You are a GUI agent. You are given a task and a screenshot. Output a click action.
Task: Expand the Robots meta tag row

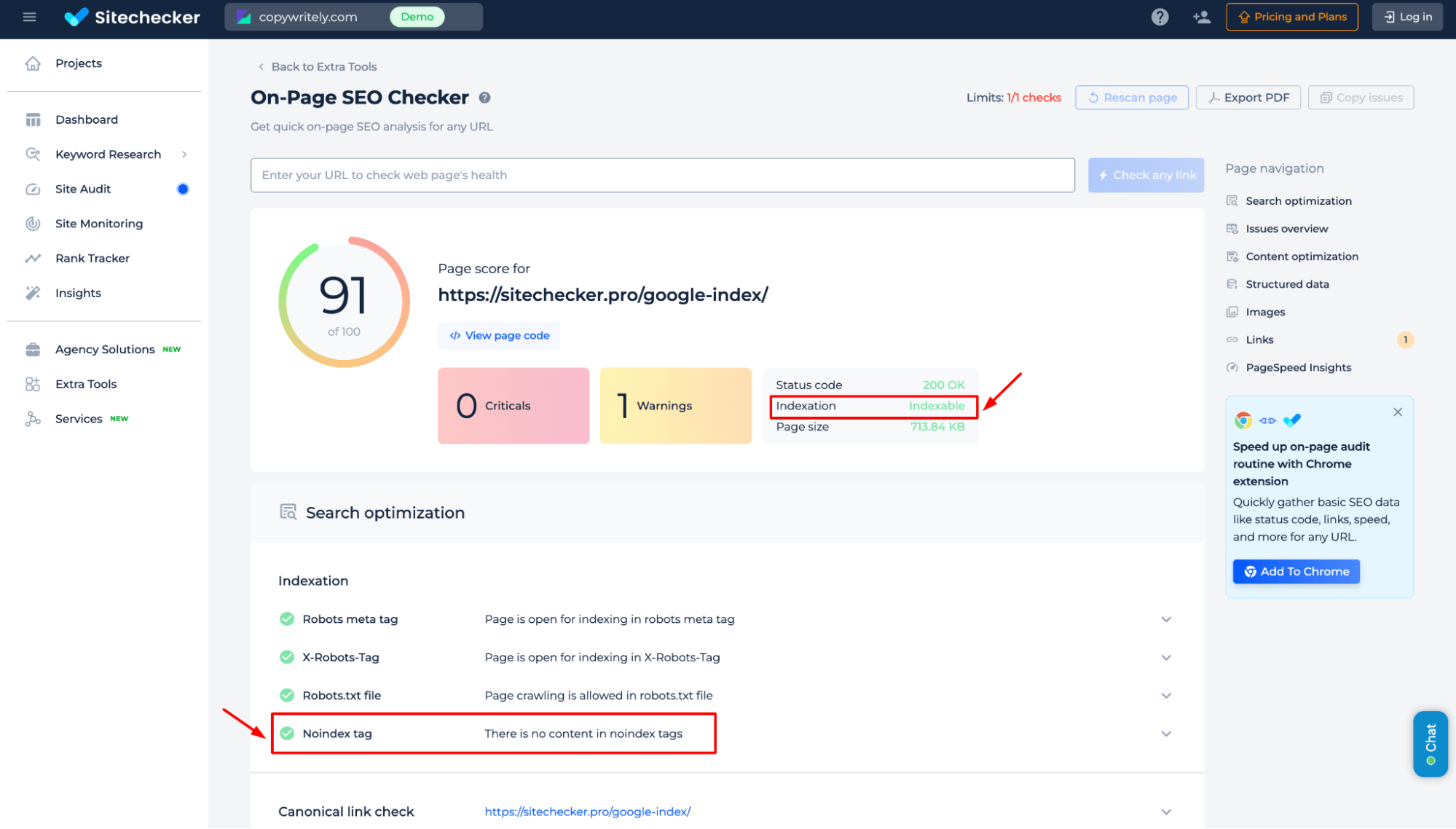tap(1167, 619)
